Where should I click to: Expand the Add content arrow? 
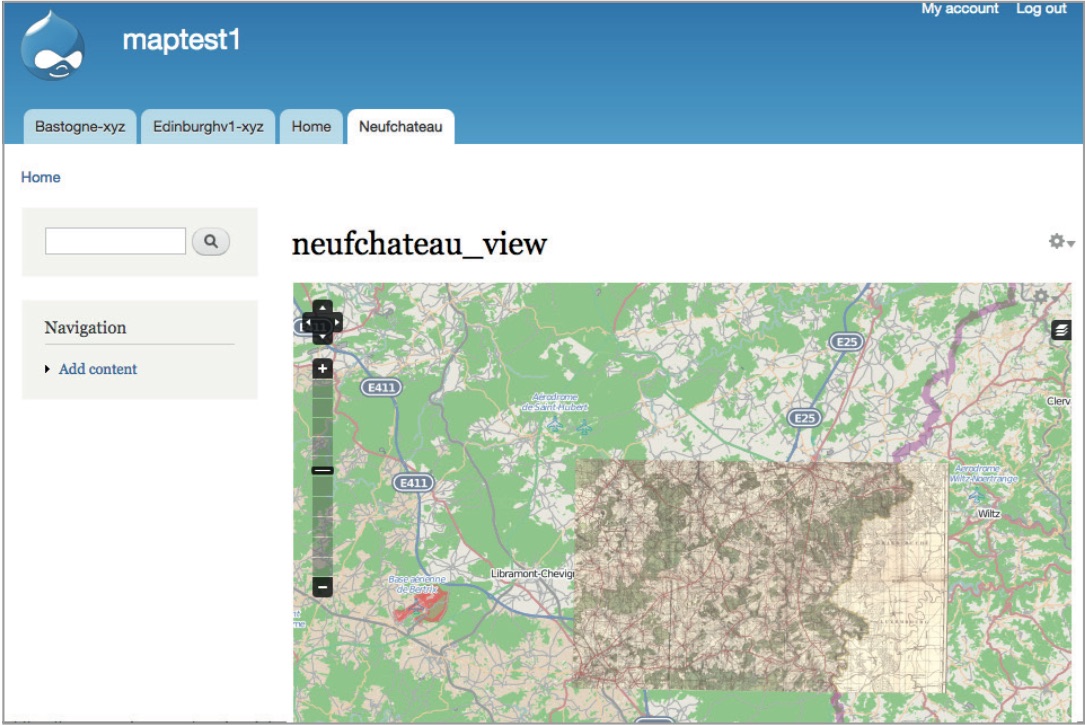(47, 369)
